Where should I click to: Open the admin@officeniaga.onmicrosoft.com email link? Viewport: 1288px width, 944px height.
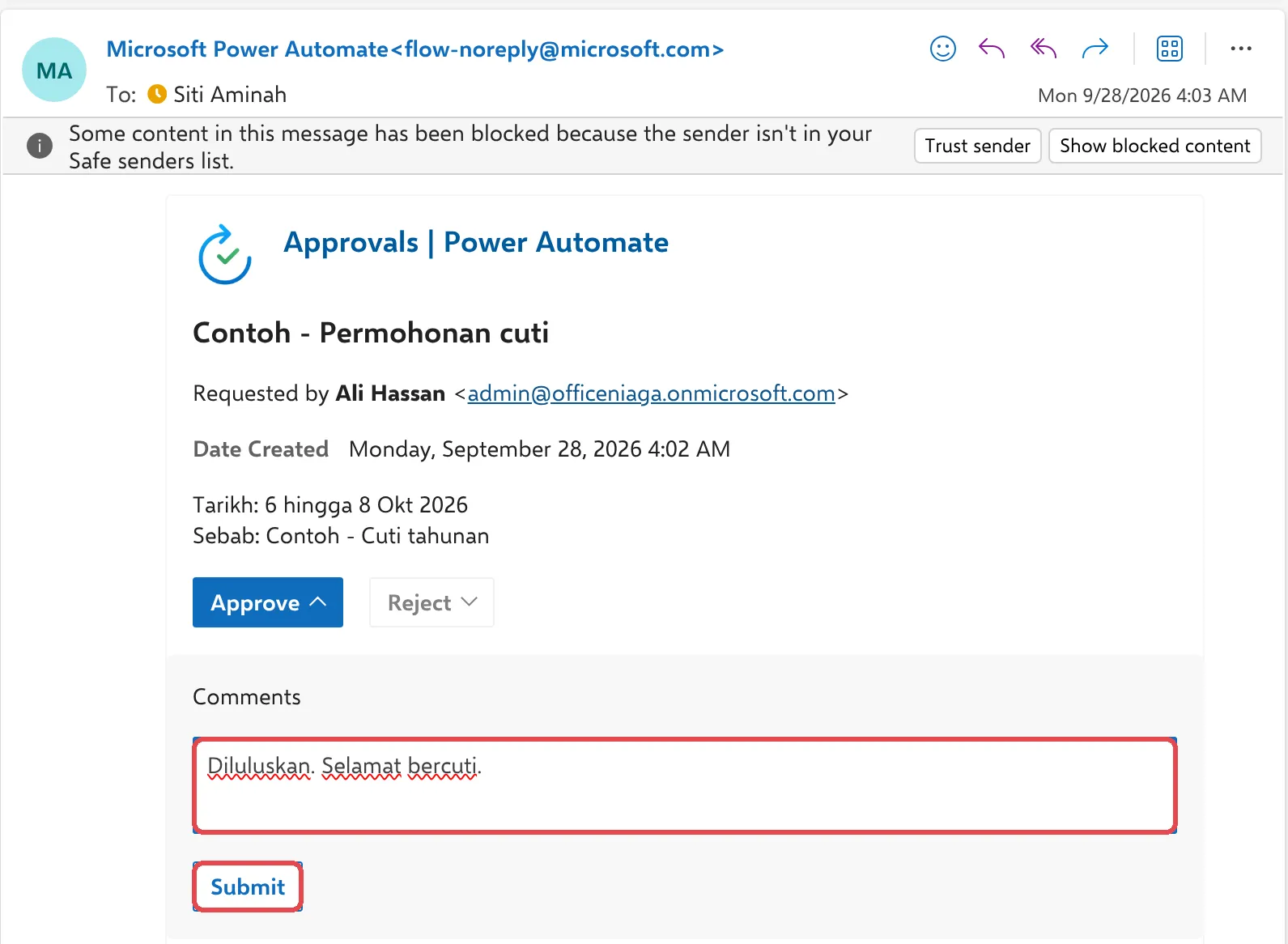click(x=652, y=393)
